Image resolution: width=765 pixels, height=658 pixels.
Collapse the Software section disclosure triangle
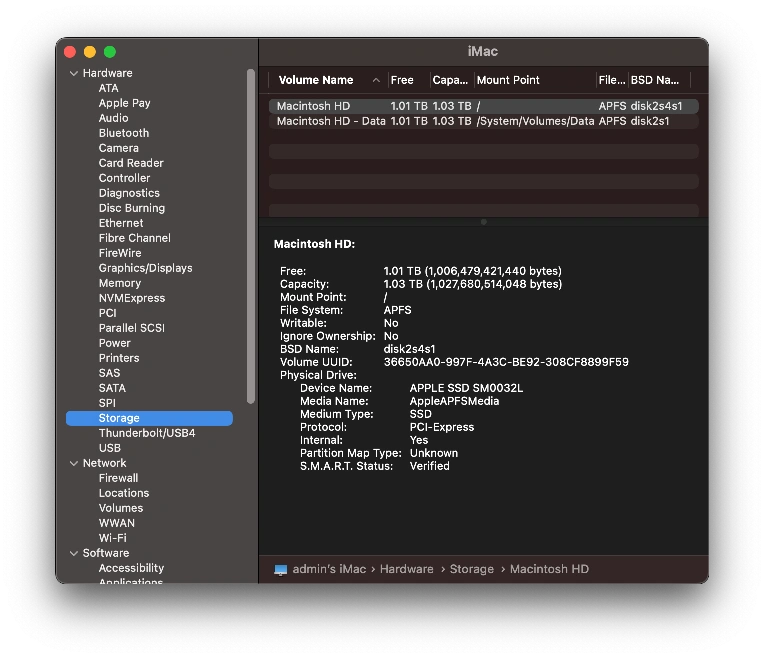pyautogui.click(x=73, y=553)
